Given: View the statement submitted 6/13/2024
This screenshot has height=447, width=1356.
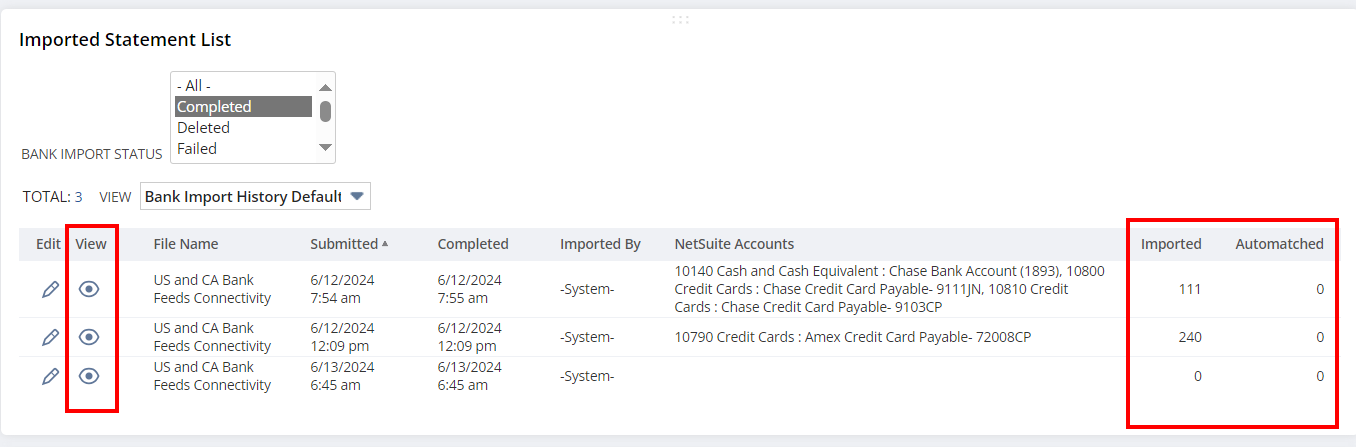Looking at the screenshot, I should pyautogui.click(x=89, y=376).
